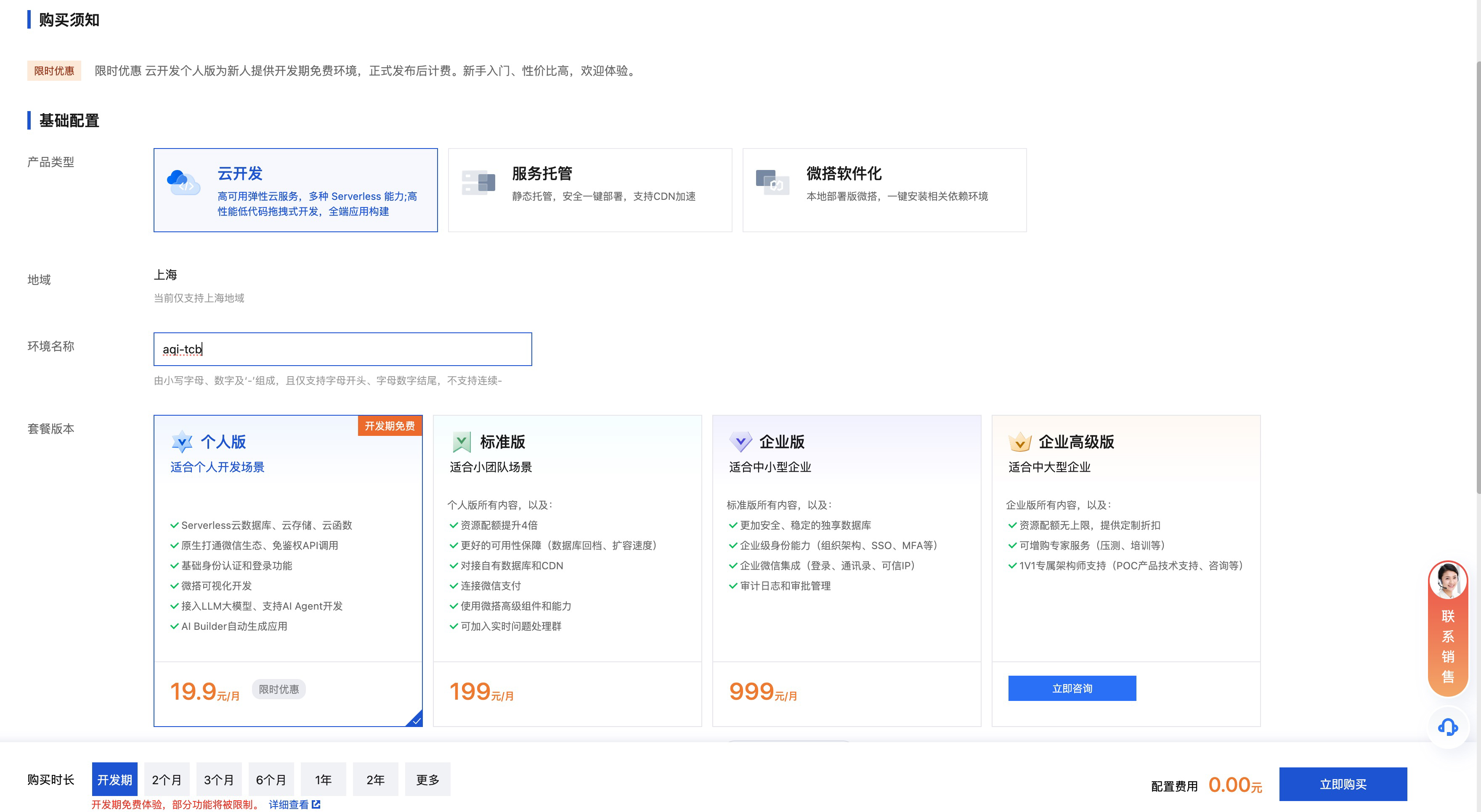Image resolution: width=1481 pixels, height=812 pixels.
Task: Click the headset customer support icon
Action: 1448,727
